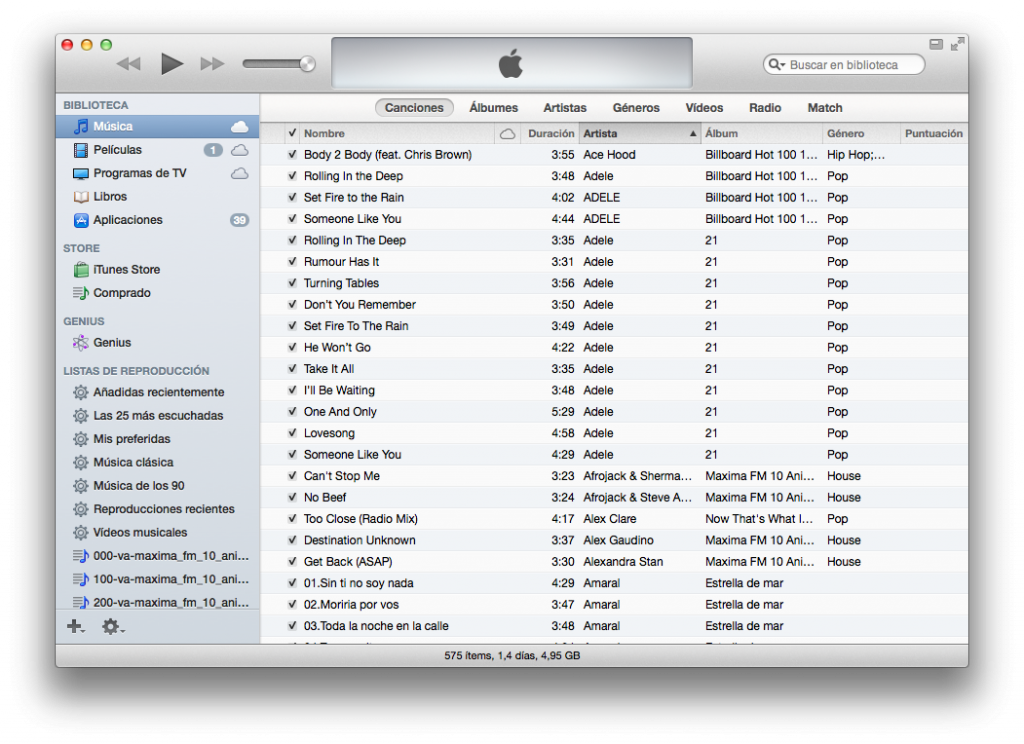Click the volume slider knob

click(307, 63)
